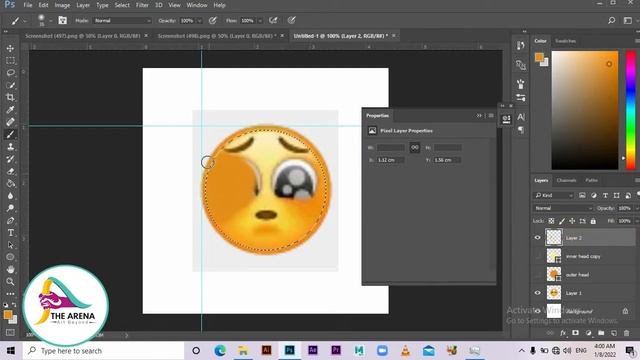Screen dimensions: 640x360
Task: Open brush preset picker arrow
Action: [51, 20]
